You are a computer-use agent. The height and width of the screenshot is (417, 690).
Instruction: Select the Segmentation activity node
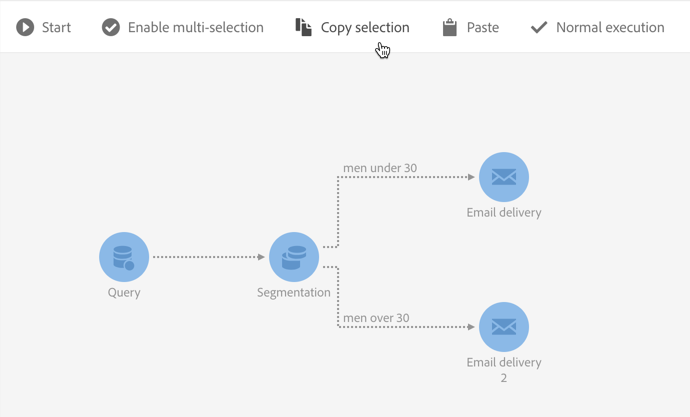(x=294, y=256)
